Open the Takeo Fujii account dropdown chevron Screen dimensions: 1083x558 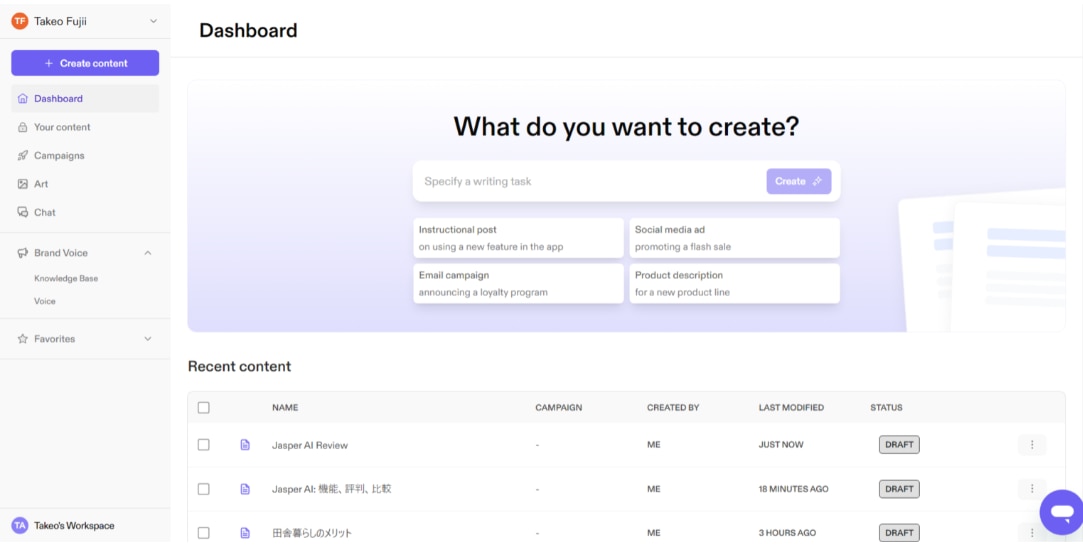point(153,21)
